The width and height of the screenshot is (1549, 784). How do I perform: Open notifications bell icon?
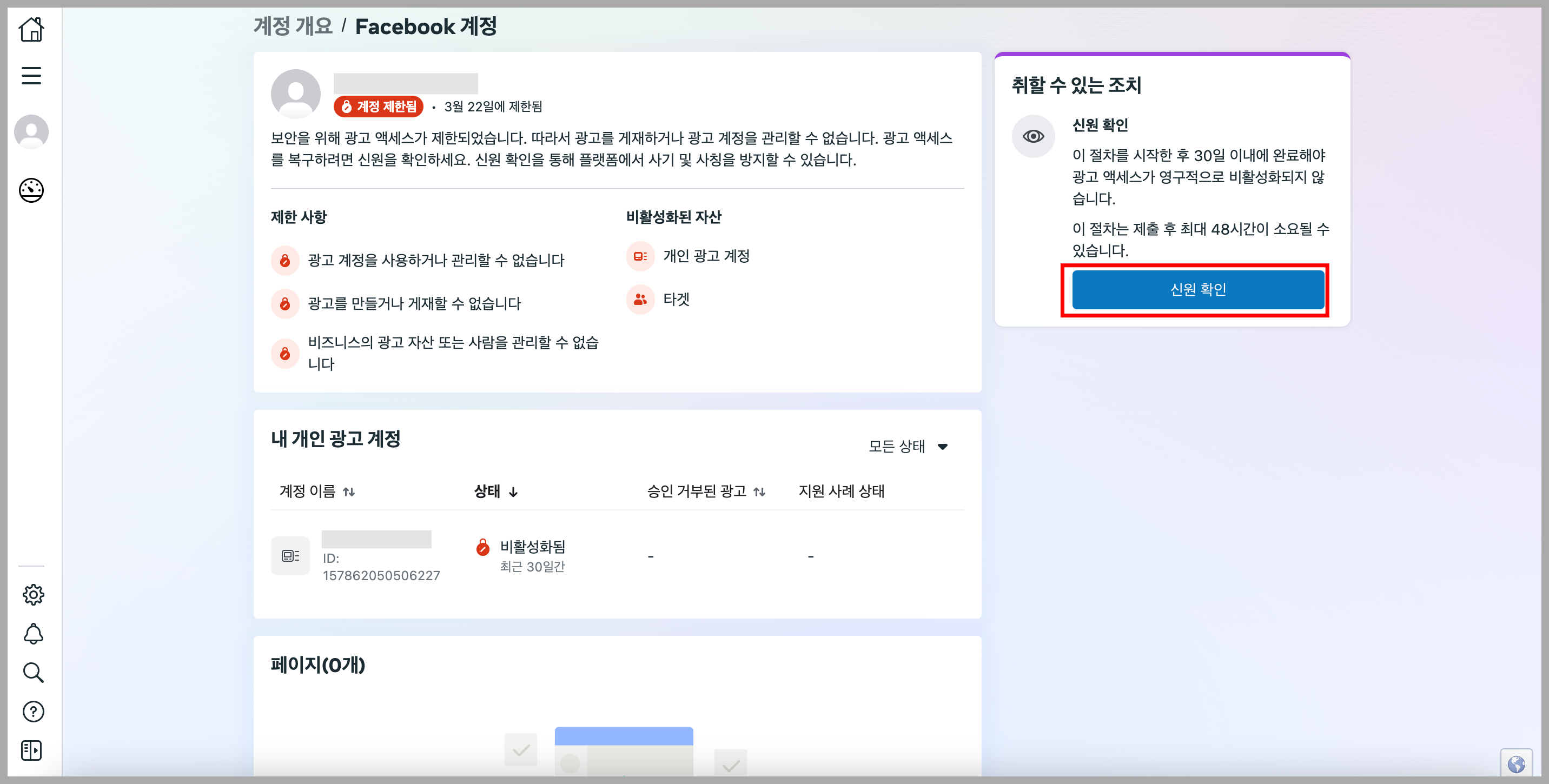click(x=33, y=634)
